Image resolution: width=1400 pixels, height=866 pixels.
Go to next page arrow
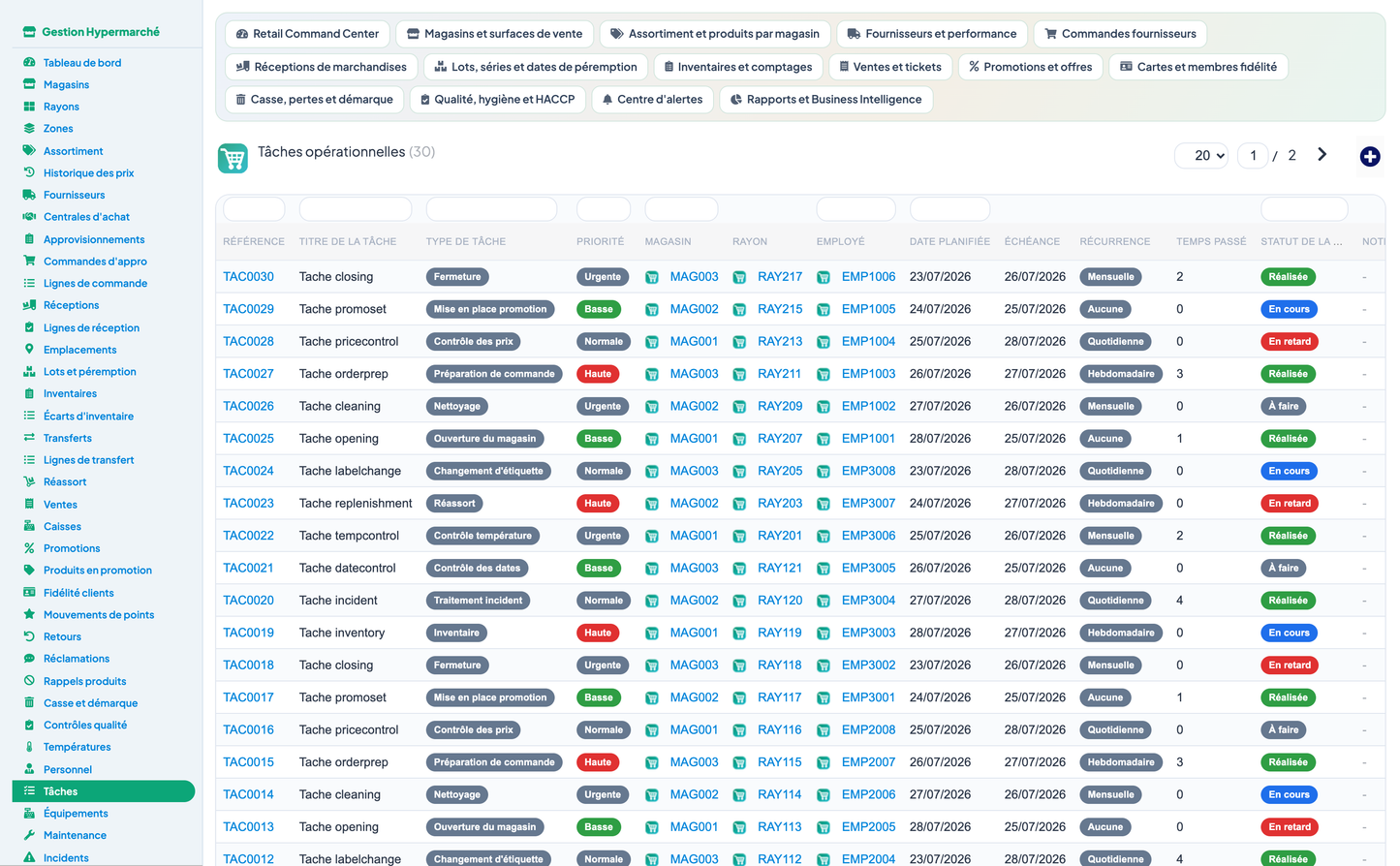1322,155
